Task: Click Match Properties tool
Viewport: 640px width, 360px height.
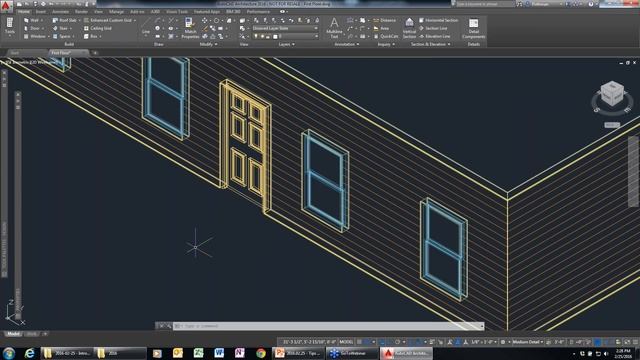Action: (190, 28)
